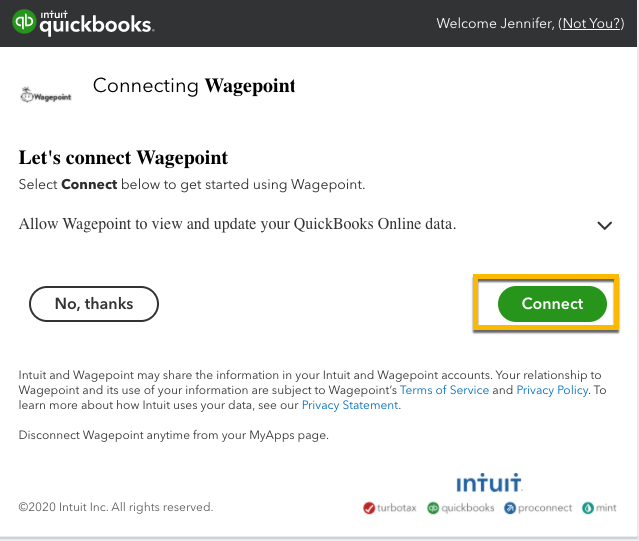Click 'Select Connect below to get started' text
The height and width of the screenshot is (541, 639).
192,185
